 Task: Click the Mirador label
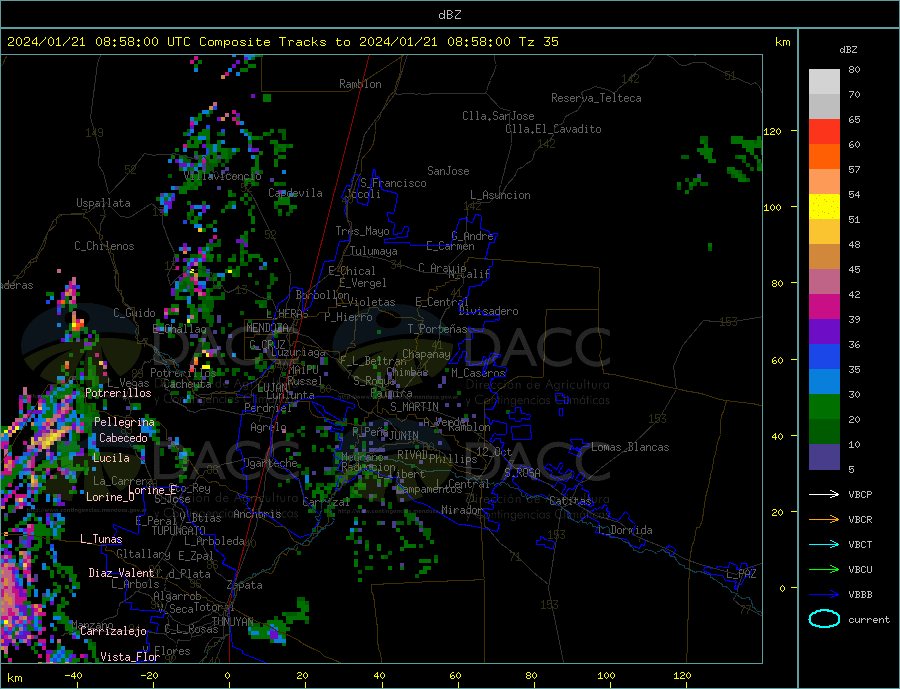pyautogui.click(x=463, y=510)
